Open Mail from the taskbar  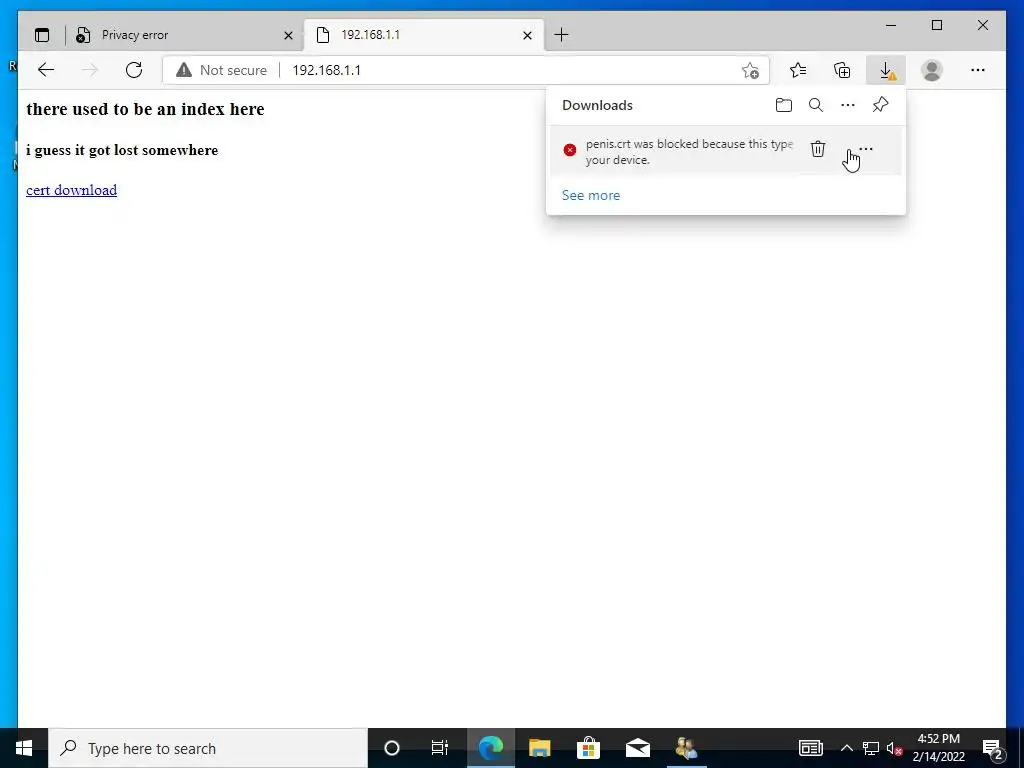637,748
